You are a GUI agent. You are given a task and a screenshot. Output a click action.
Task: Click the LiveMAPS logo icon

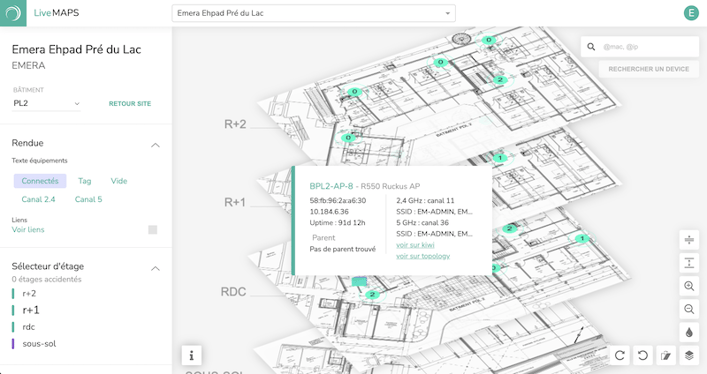coord(13,13)
